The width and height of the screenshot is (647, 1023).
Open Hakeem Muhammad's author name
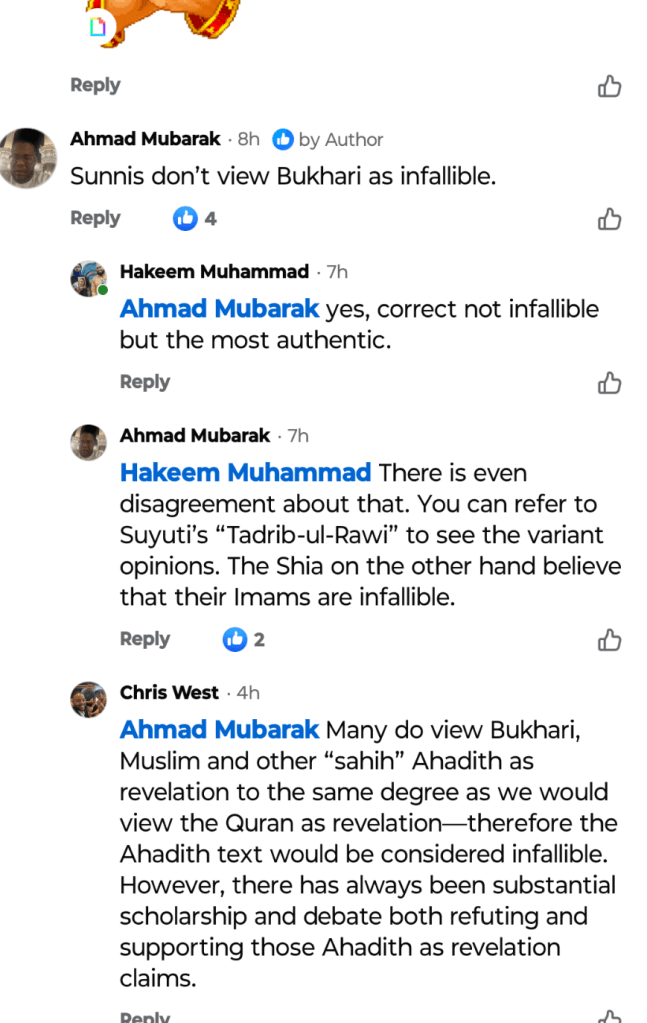[x=214, y=271]
